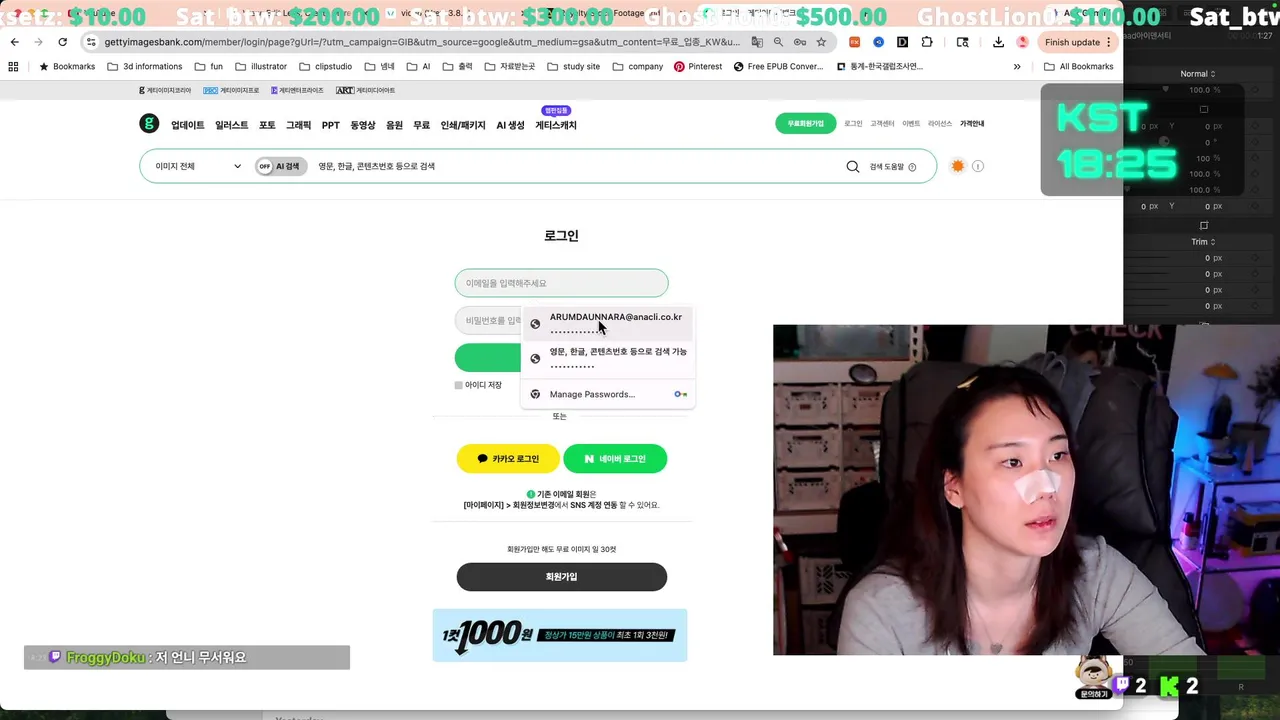Click the email input field
This screenshot has width=1280, height=720.
tap(561, 283)
